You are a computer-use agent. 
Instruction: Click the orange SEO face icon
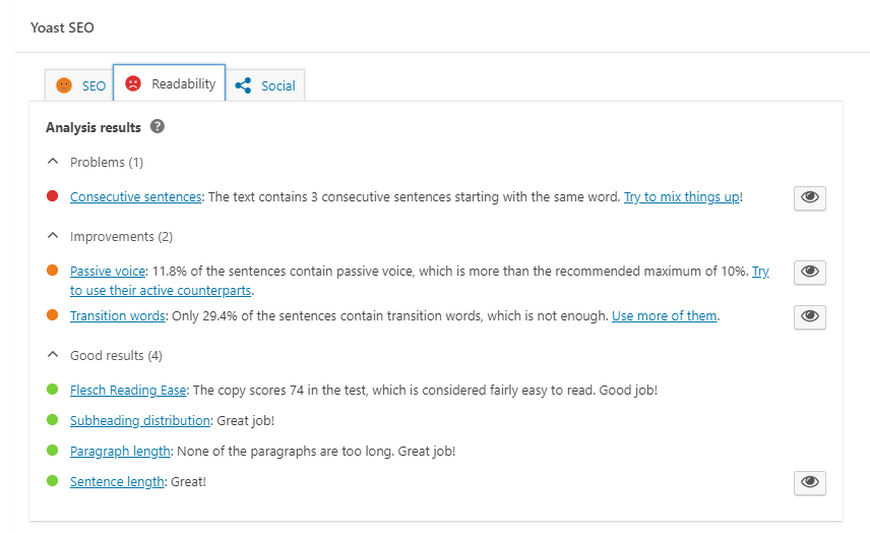tap(64, 85)
